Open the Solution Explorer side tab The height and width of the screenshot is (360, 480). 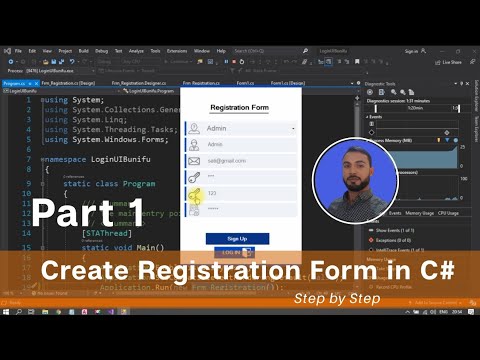click(476, 96)
